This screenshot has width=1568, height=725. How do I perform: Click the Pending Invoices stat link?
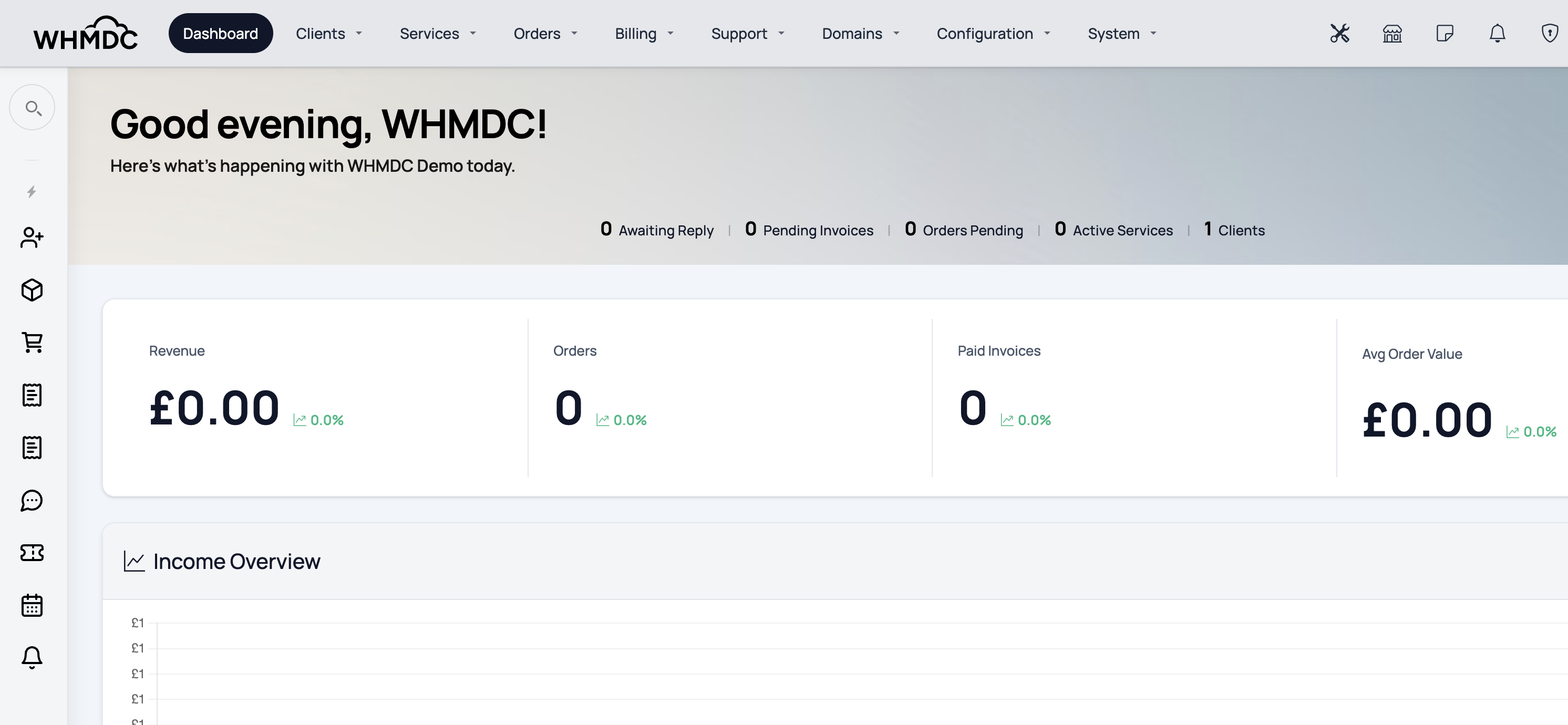click(x=809, y=230)
